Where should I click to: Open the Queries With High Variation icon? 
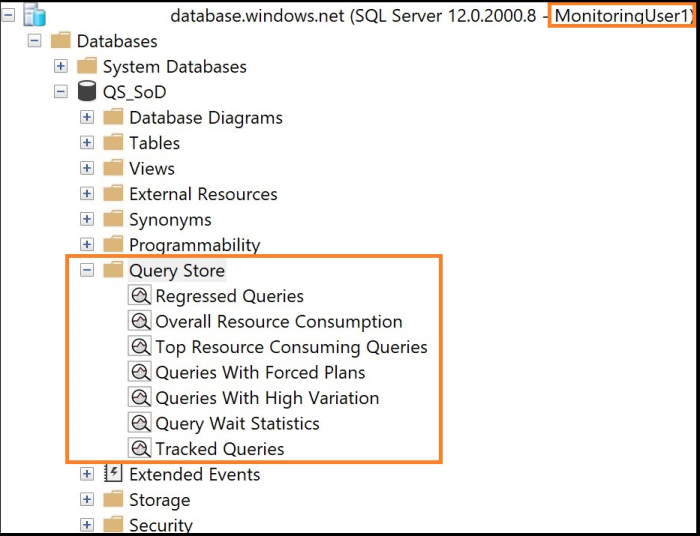click(x=140, y=398)
